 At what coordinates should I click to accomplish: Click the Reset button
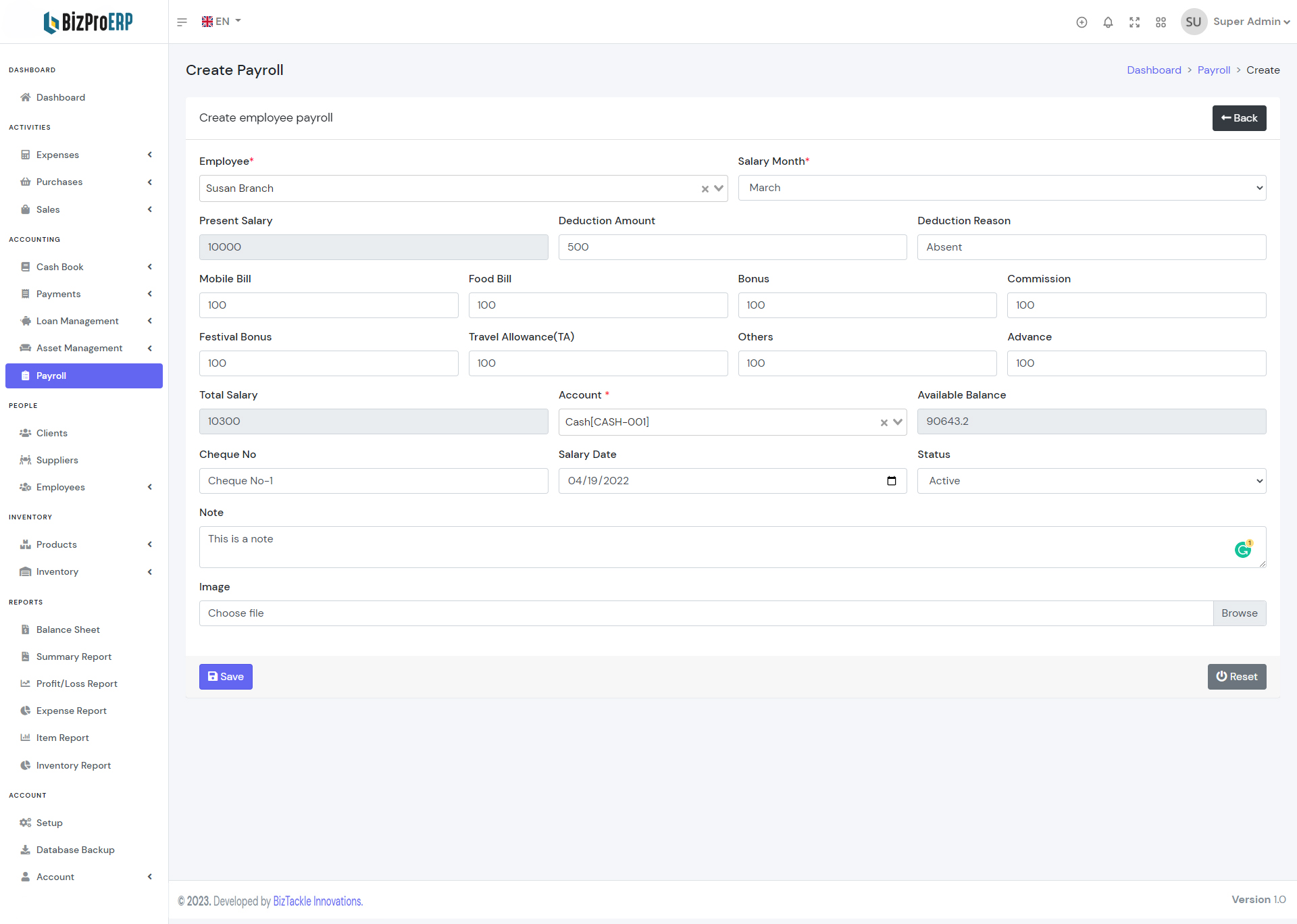(1236, 677)
